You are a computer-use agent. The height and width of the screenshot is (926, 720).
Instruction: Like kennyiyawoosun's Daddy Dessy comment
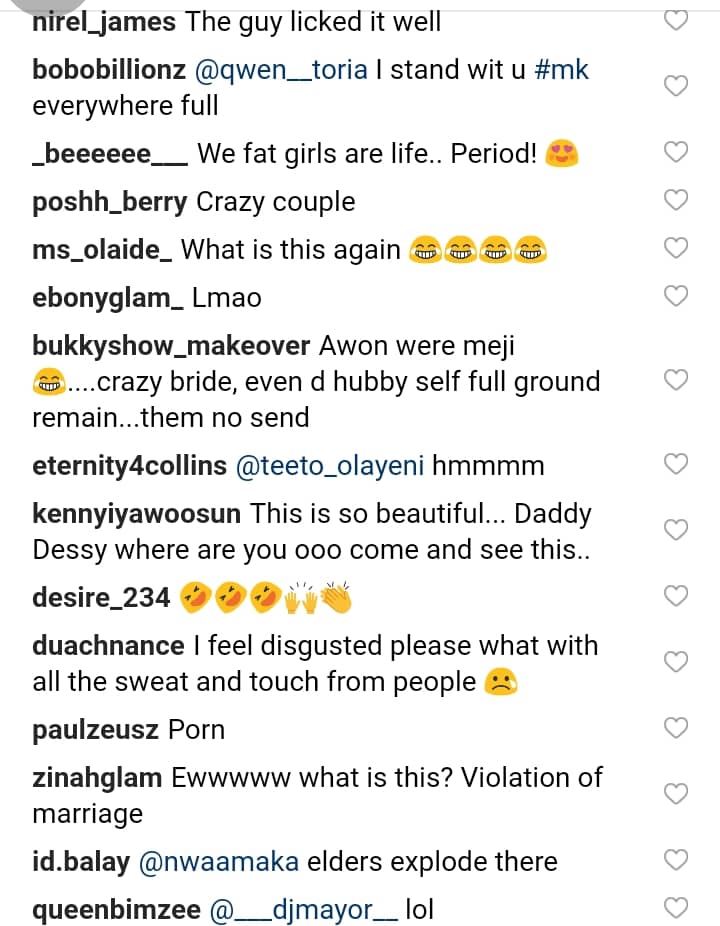[x=677, y=531]
